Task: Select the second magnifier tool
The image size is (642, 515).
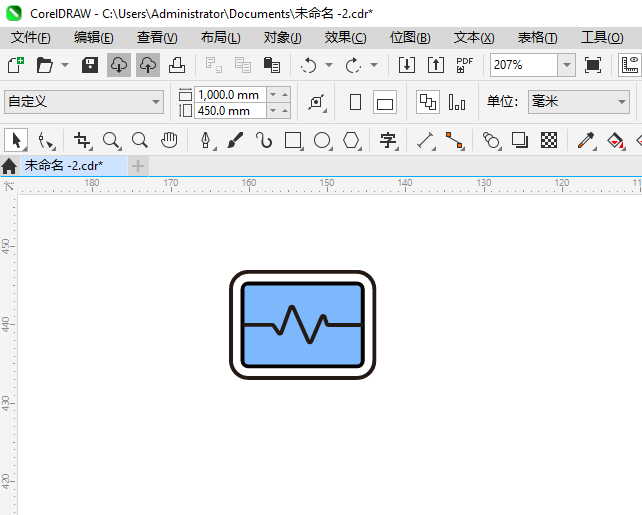Action: tap(140, 140)
